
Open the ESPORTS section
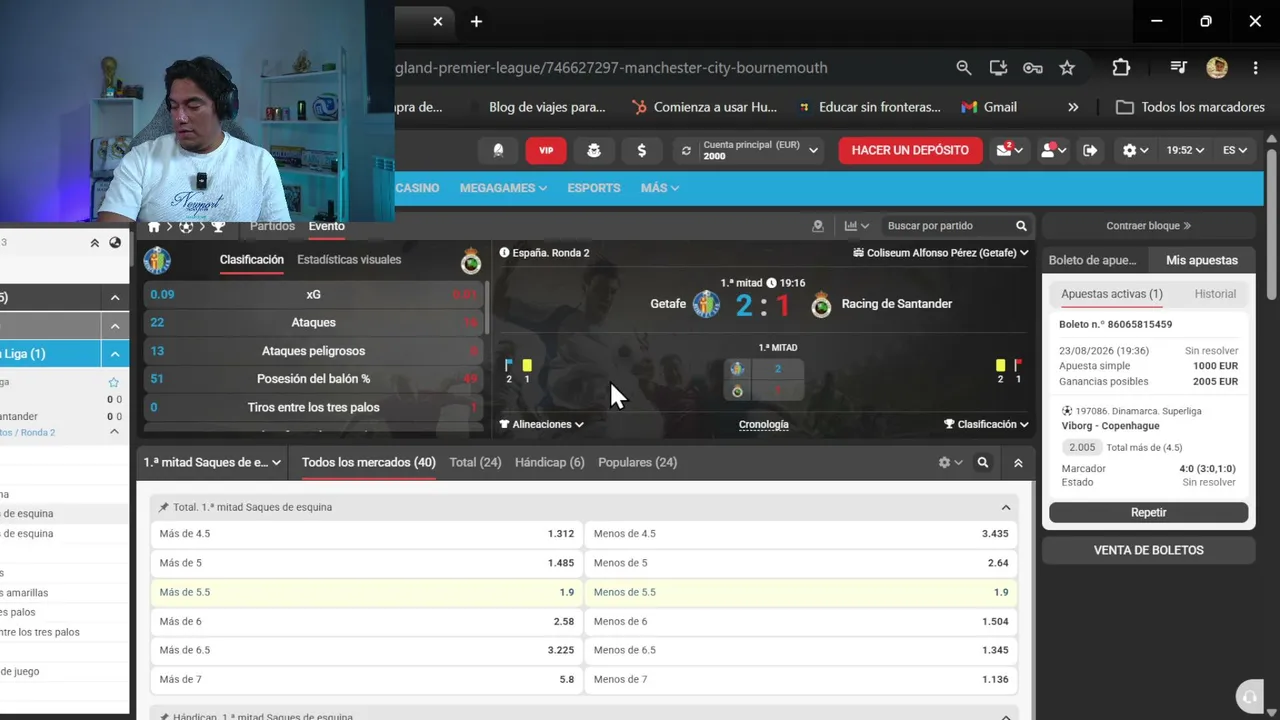(594, 188)
